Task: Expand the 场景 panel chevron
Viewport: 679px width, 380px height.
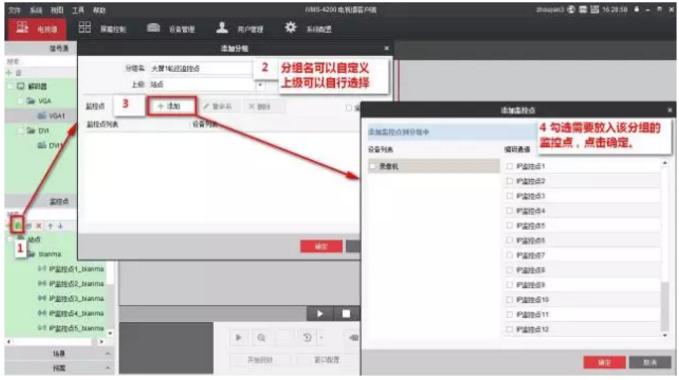Action: click(x=107, y=354)
